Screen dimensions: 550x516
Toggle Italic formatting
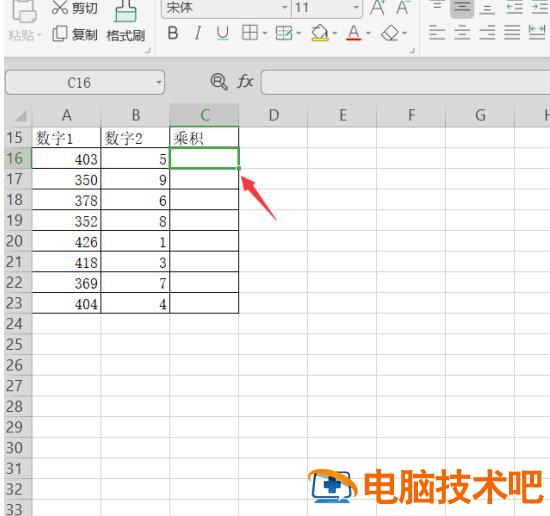pos(198,33)
